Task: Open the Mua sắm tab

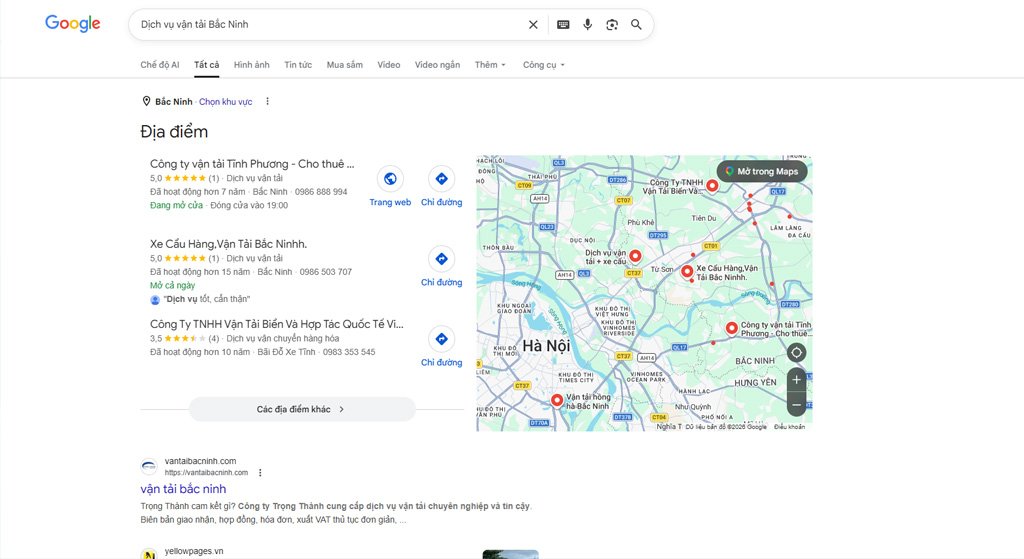Action: [345, 65]
